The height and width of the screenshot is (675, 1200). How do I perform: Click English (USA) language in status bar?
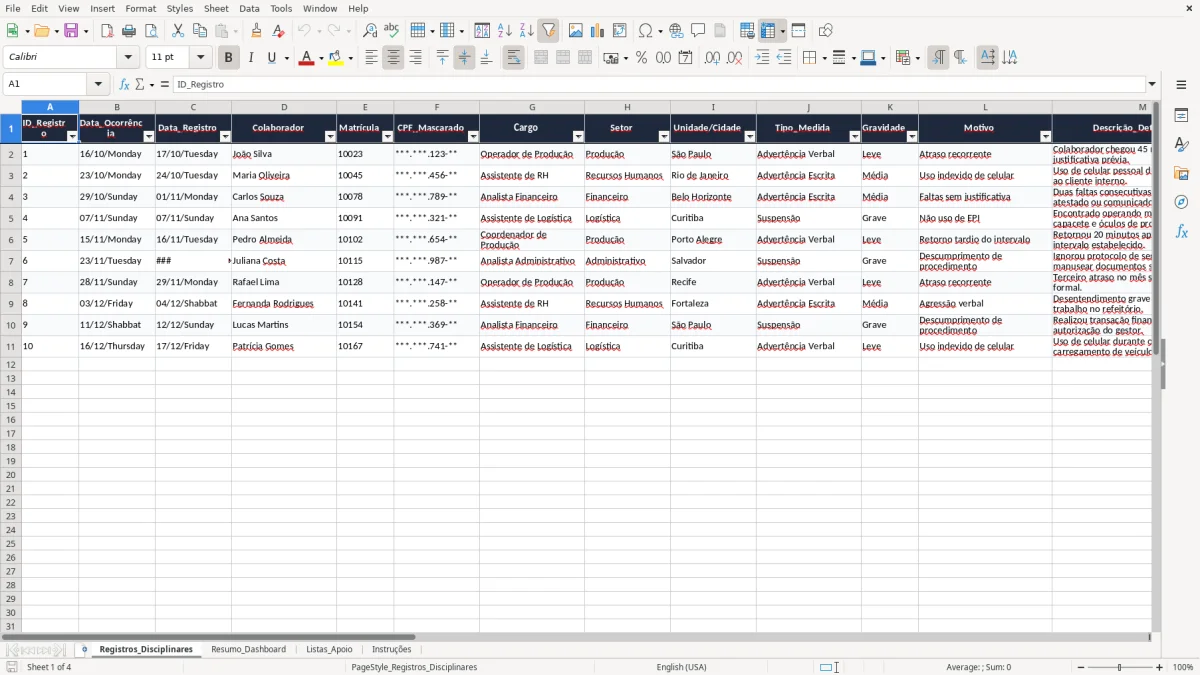681,667
